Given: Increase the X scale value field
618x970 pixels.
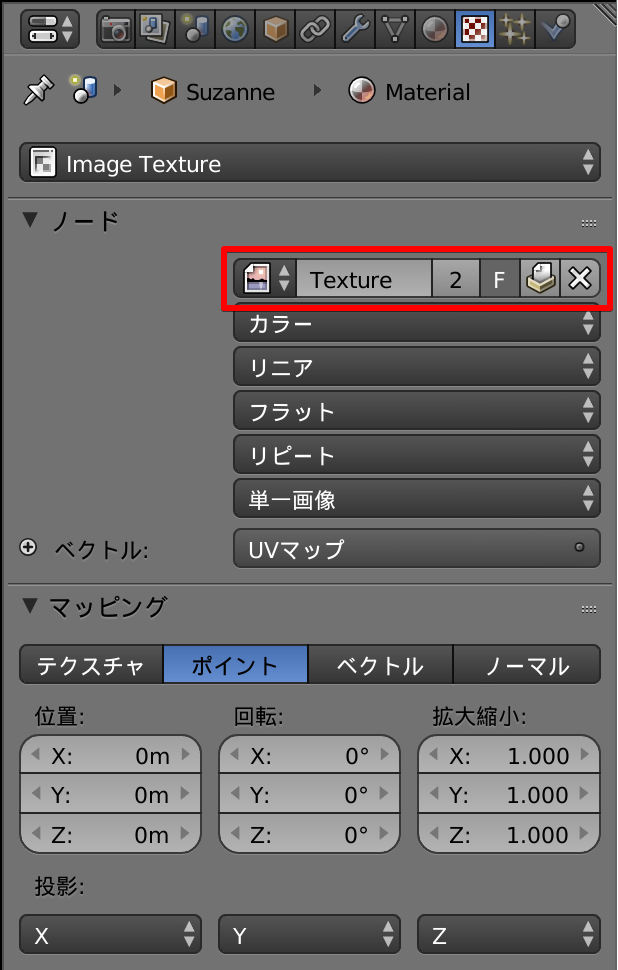Looking at the screenshot, I should click(584, 756).
